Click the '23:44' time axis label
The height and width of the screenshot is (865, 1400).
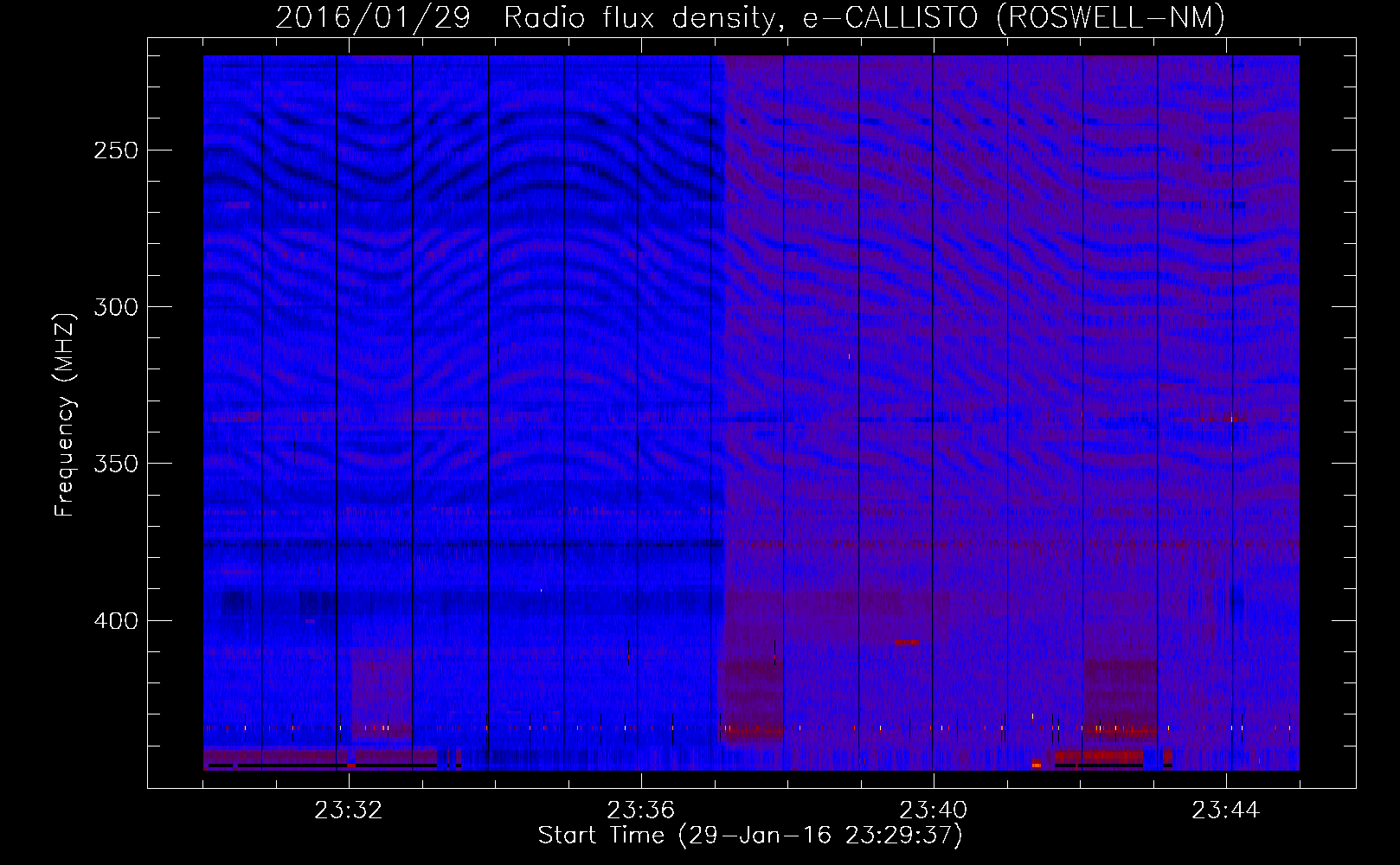[x=1225, y=811]
